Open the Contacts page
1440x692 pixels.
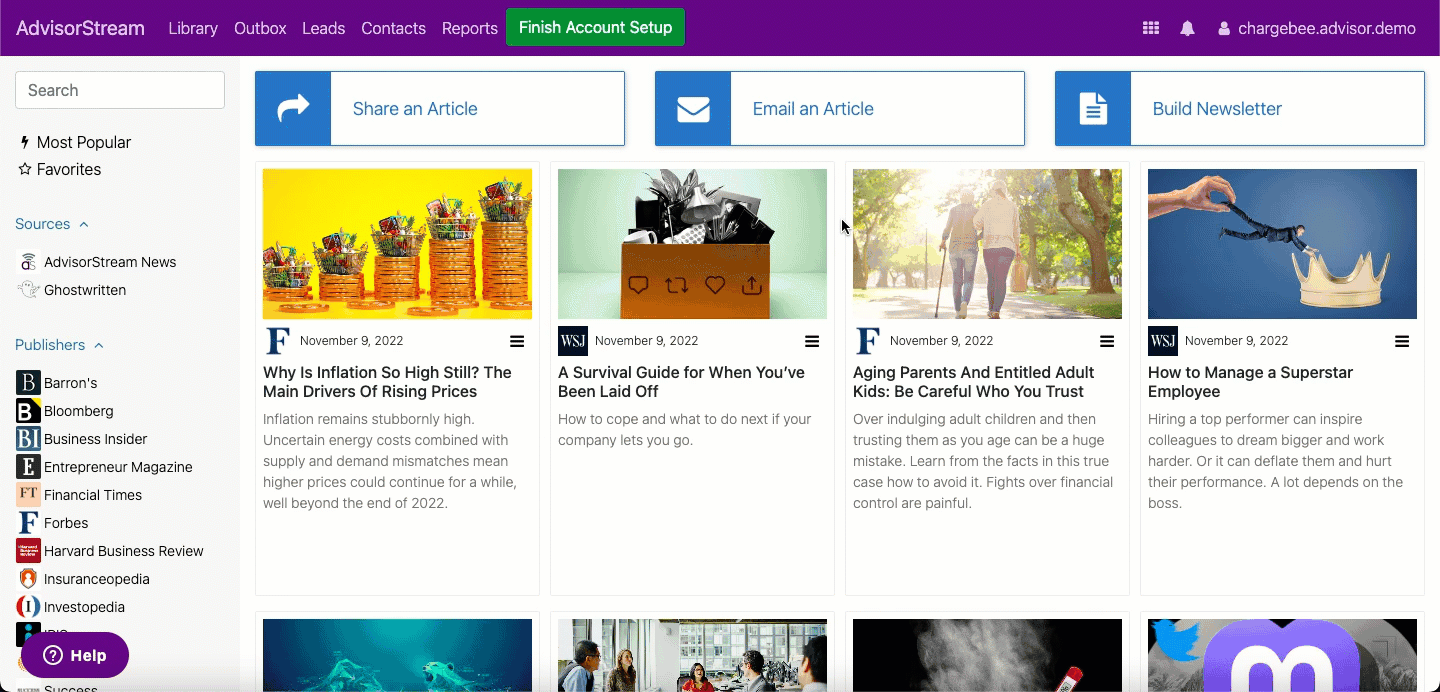click(394, 29)
